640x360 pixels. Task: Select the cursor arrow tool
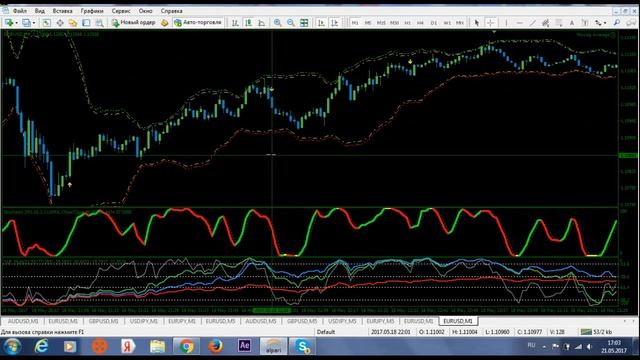coord(476,23)
